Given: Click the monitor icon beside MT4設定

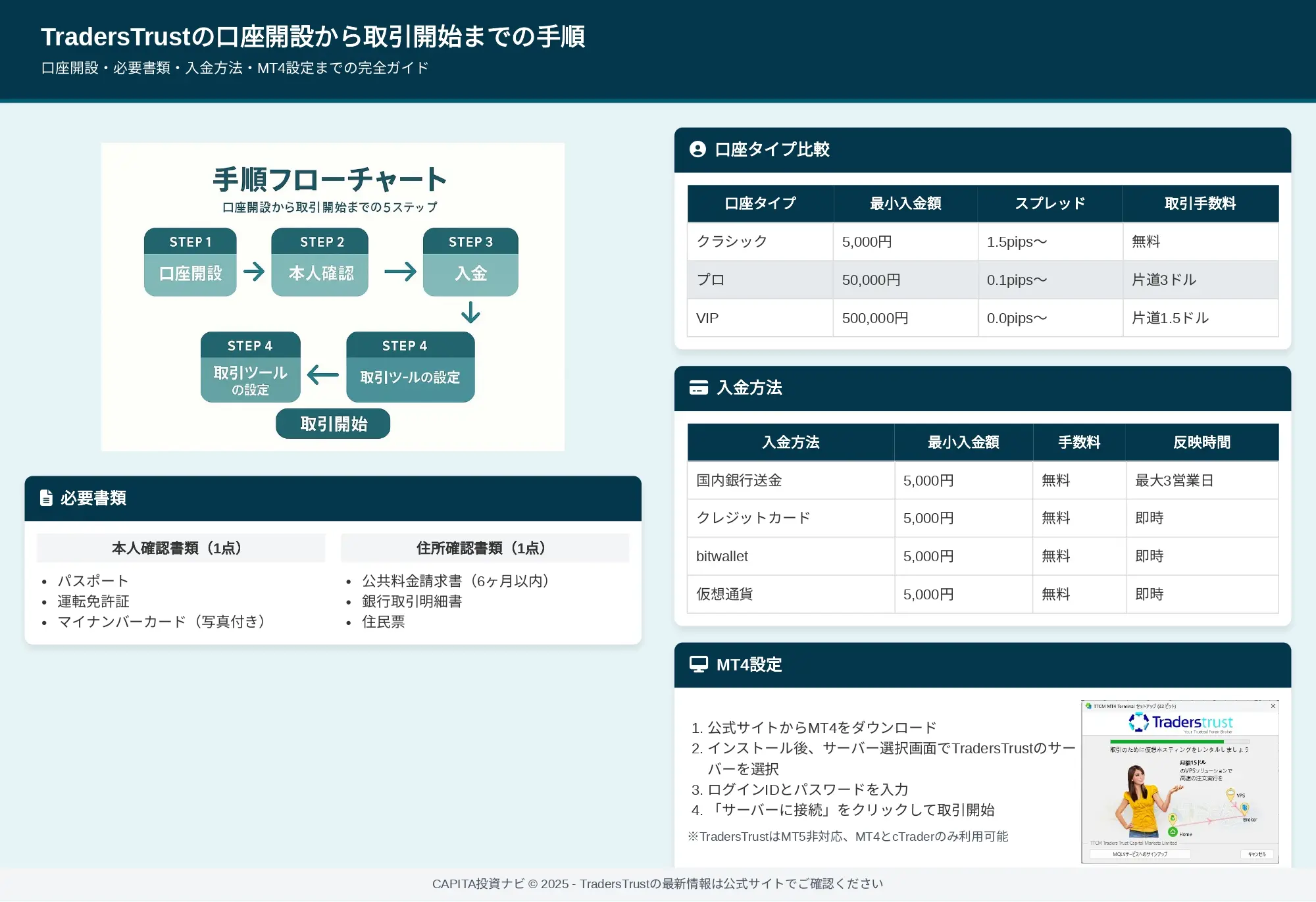Looking at the screenshot, I should pos(698,664).
